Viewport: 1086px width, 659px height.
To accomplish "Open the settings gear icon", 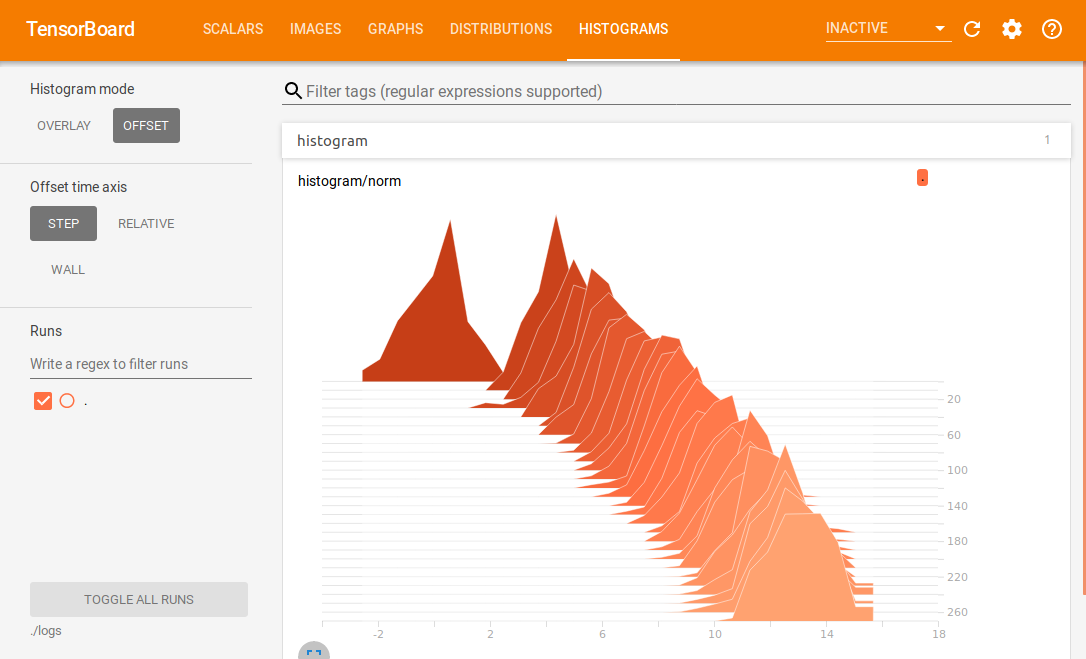I will coord(1012,29).
